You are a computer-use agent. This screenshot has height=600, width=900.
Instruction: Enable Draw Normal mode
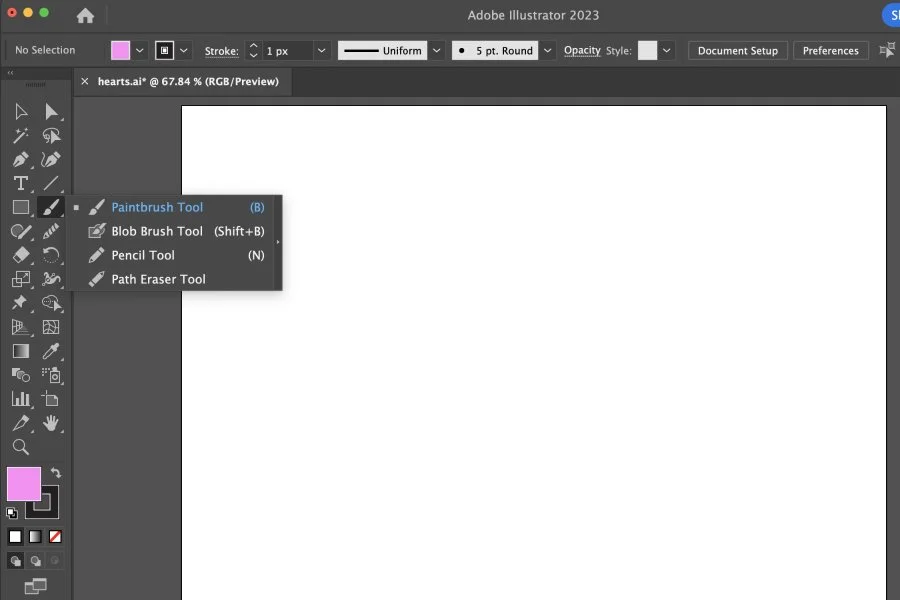[x=15, y=561]
